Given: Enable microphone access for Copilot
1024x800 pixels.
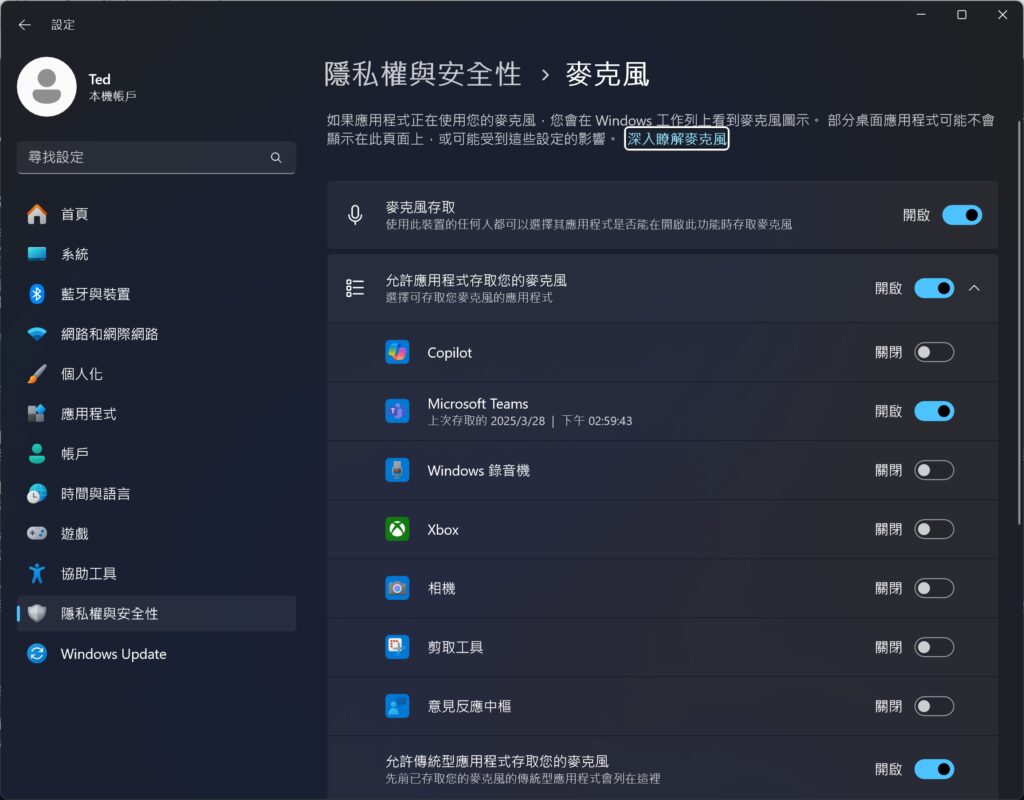Looking at the screenshot, I should 933,352.
